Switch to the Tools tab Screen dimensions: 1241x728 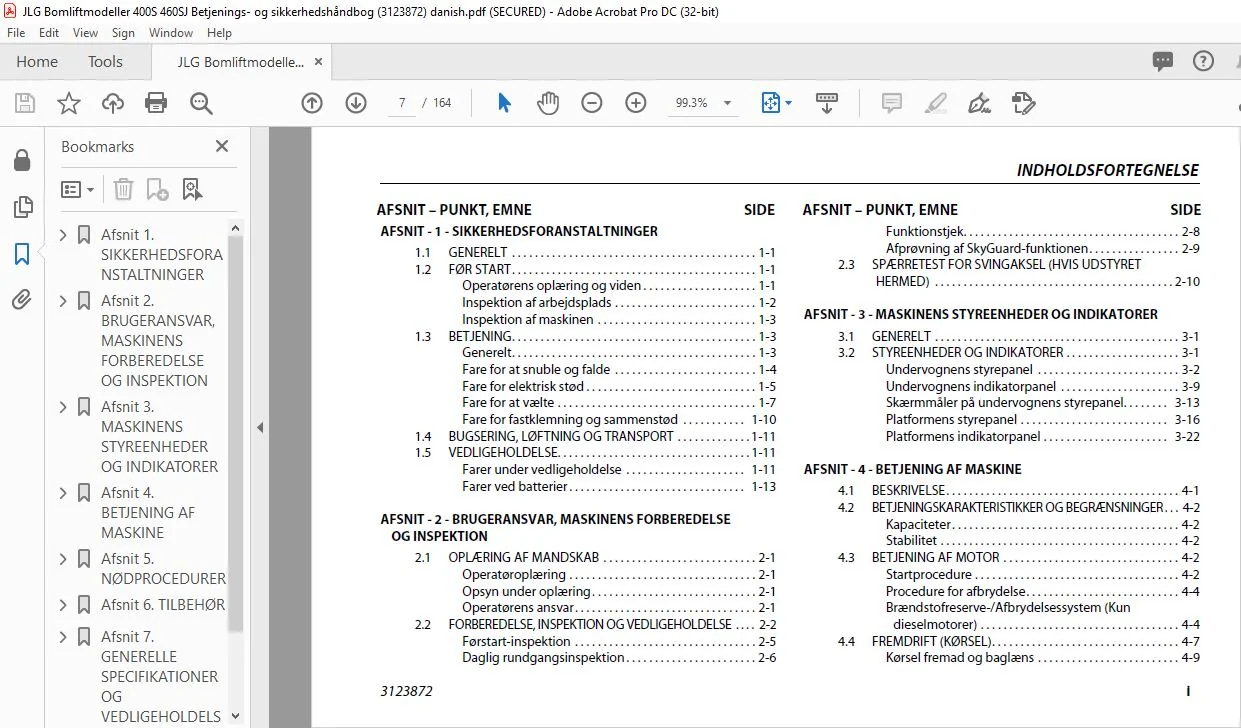click(105, 62)
